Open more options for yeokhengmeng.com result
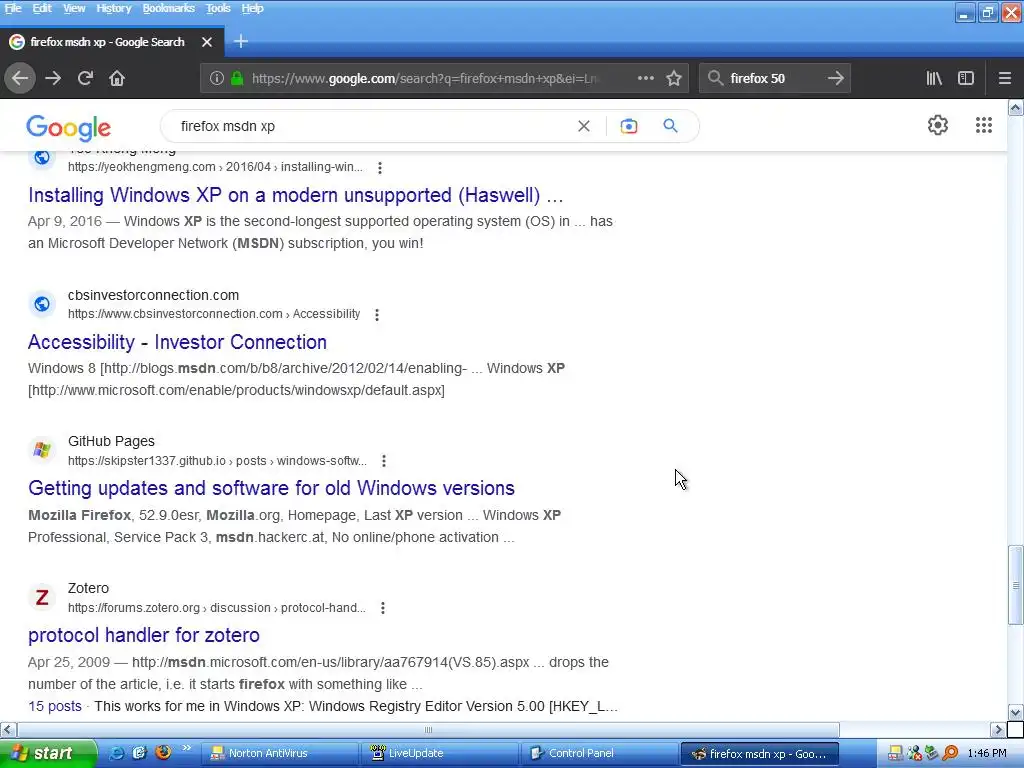Viewport: 1024px width, 768px height. (379, 168)
